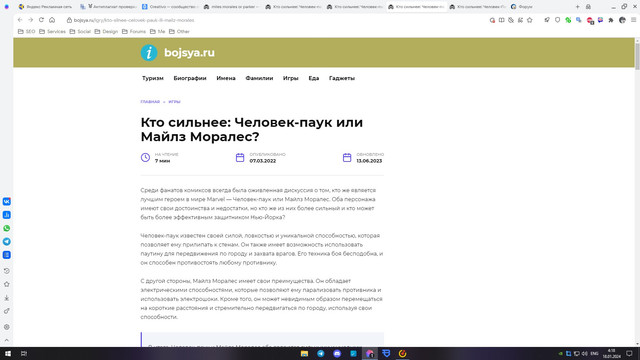Click the bojsya.ru site title

pos(189,53)
